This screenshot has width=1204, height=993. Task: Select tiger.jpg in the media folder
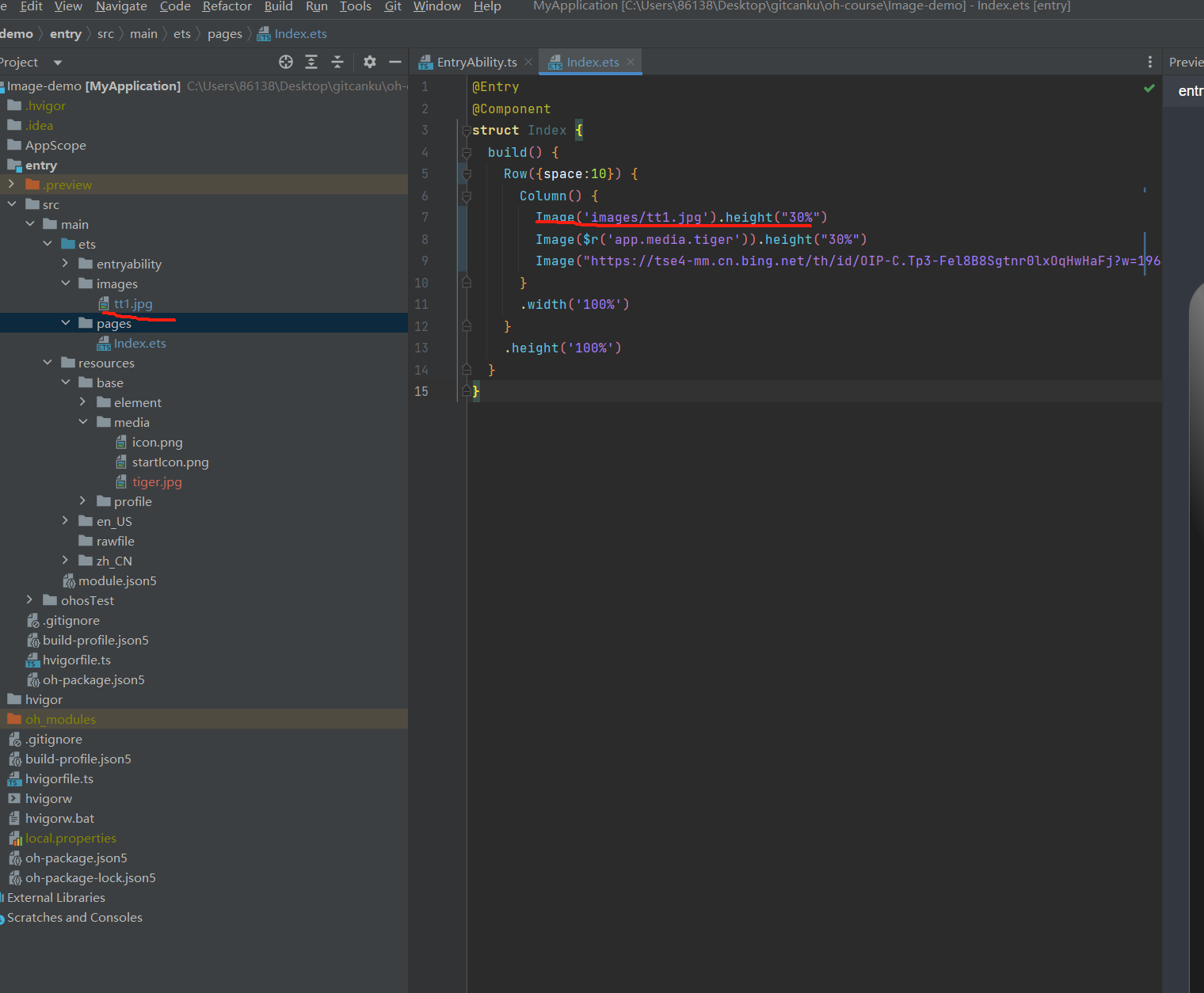(157, 481)
